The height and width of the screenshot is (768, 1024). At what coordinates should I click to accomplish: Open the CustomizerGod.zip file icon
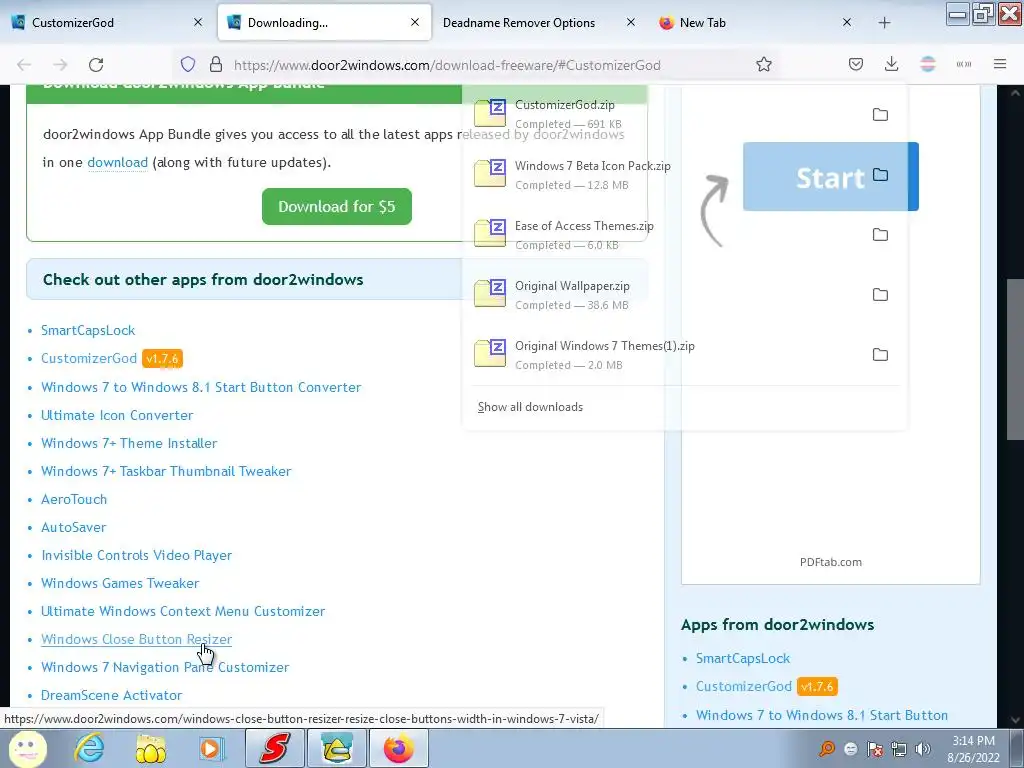(490, 113)
